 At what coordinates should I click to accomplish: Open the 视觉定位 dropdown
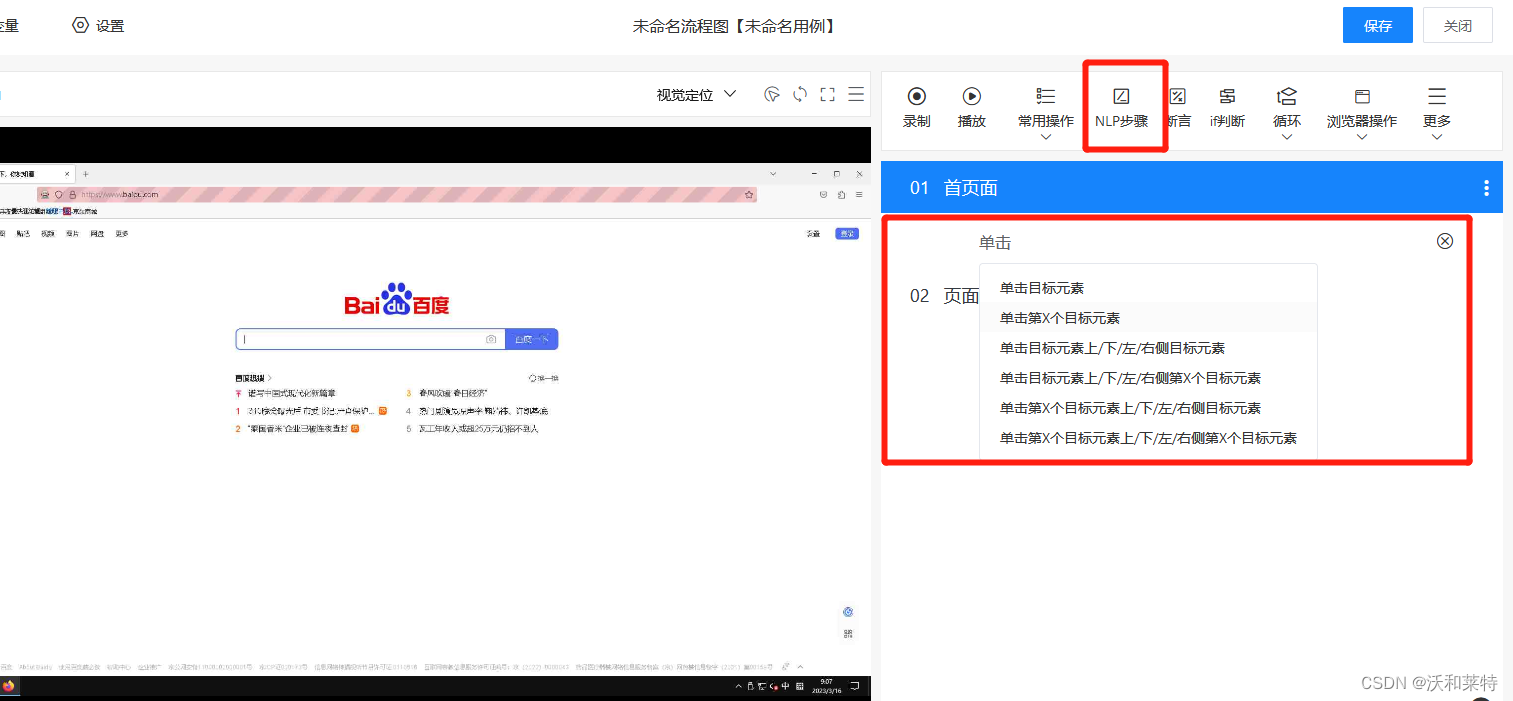[696, 95]
